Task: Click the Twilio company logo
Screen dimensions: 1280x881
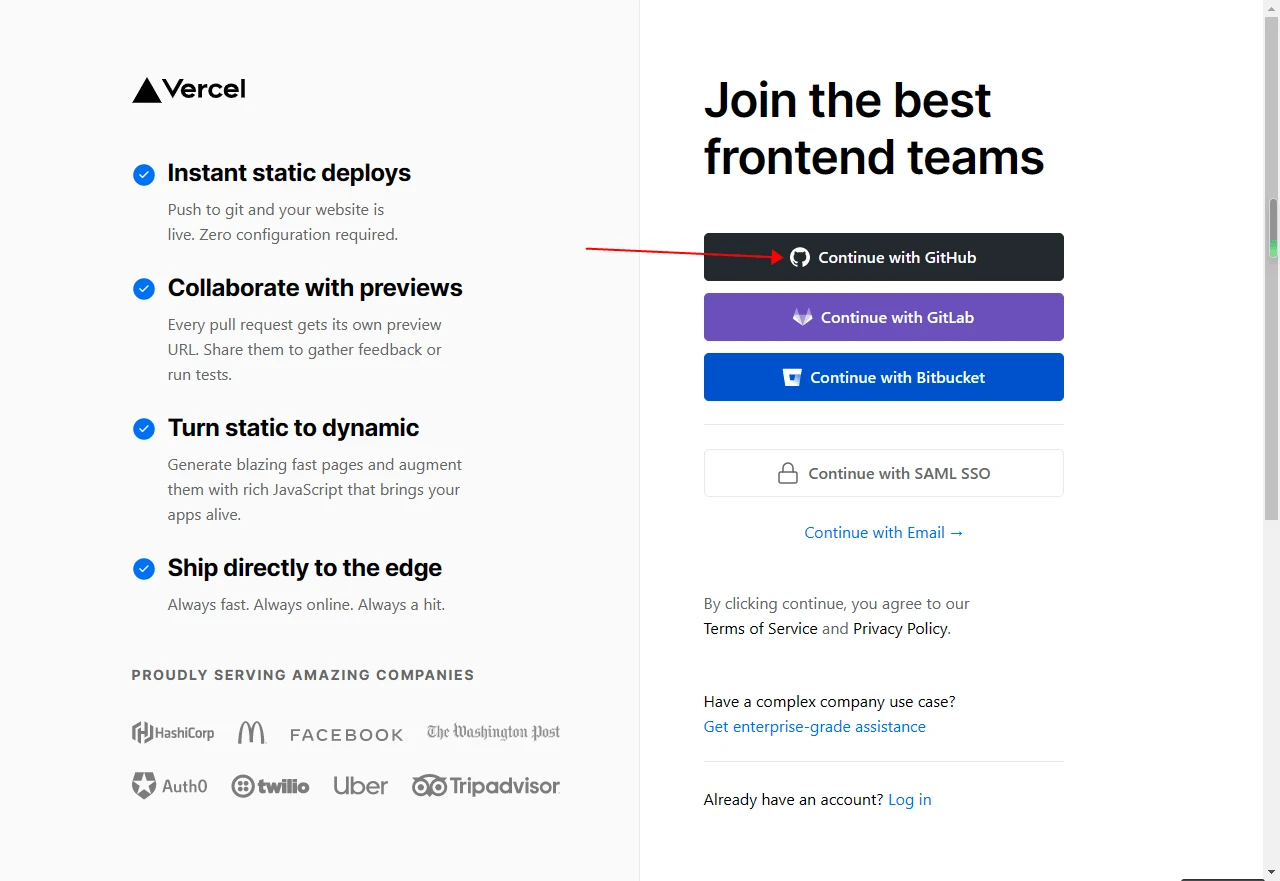Action: (270, 786)
